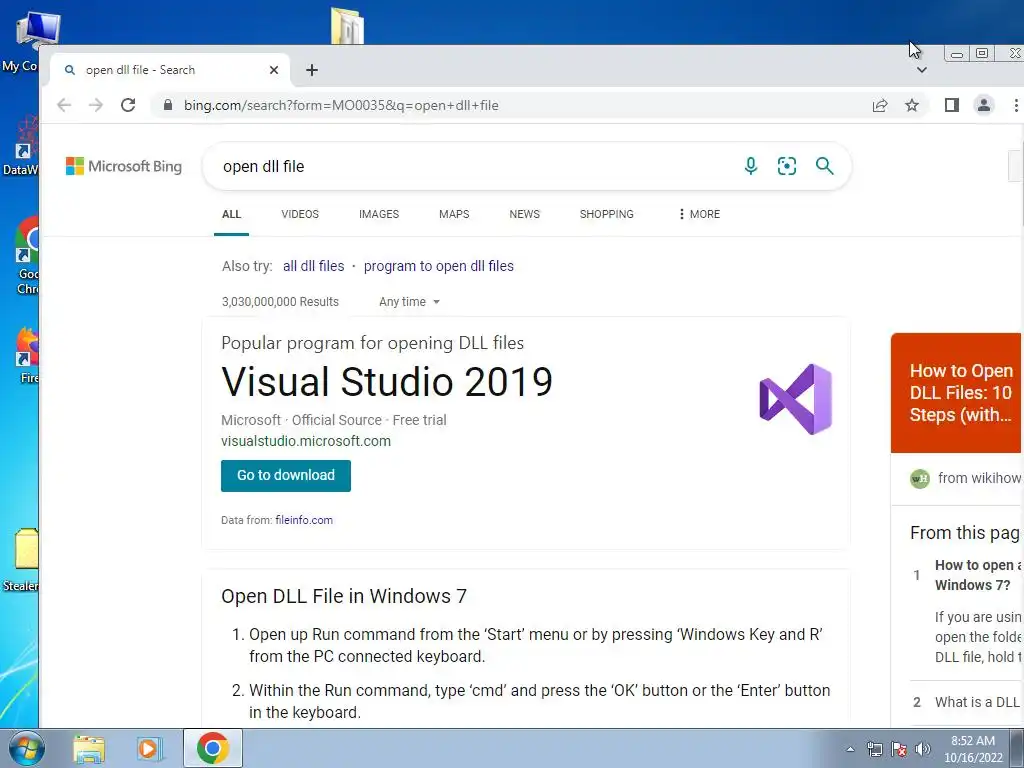Switch to the NEWS tab
Image resolution: width=1024 pixels, height=768 pixels.
click(524, 214)
